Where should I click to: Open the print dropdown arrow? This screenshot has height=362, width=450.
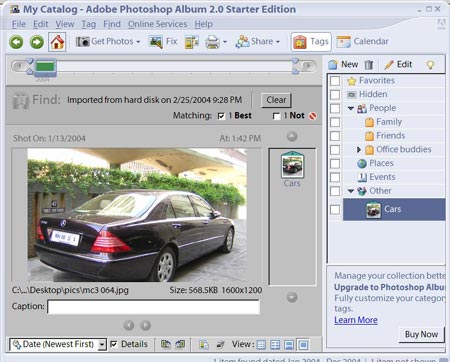(x=225, y=42)
